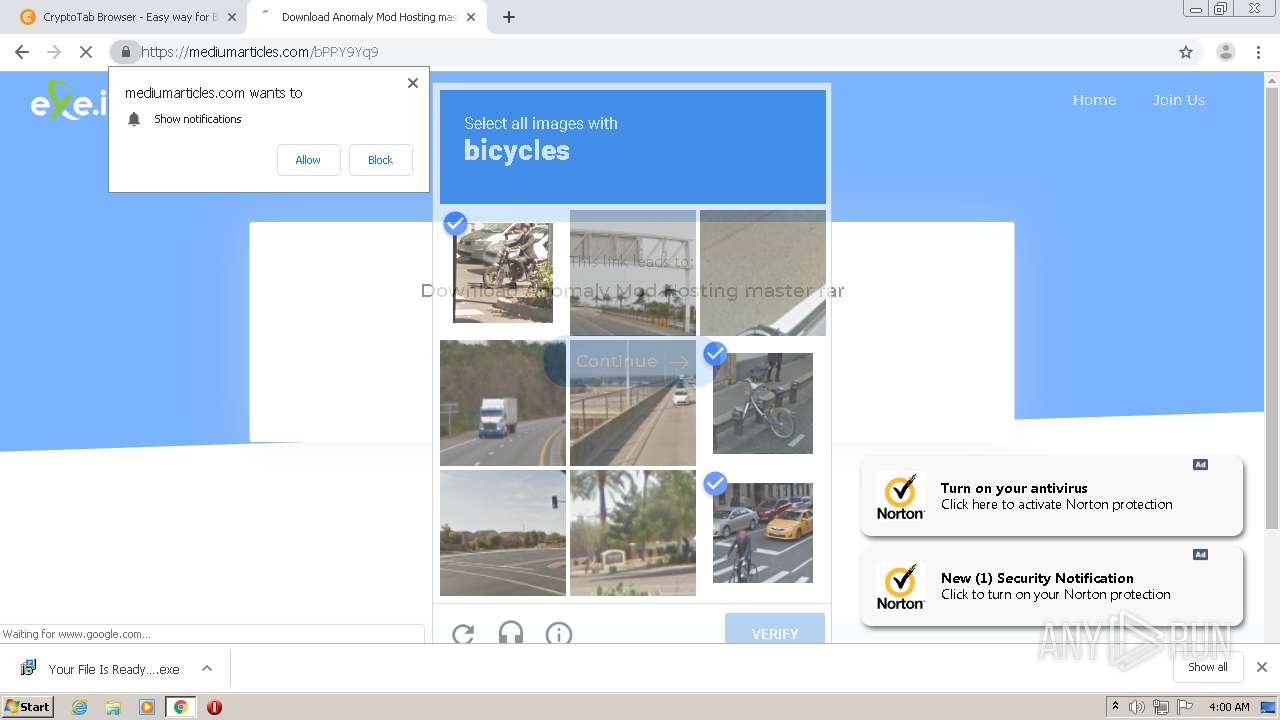
Task: Select the overhead highway sign captcha tile
Action: point(633,272)
